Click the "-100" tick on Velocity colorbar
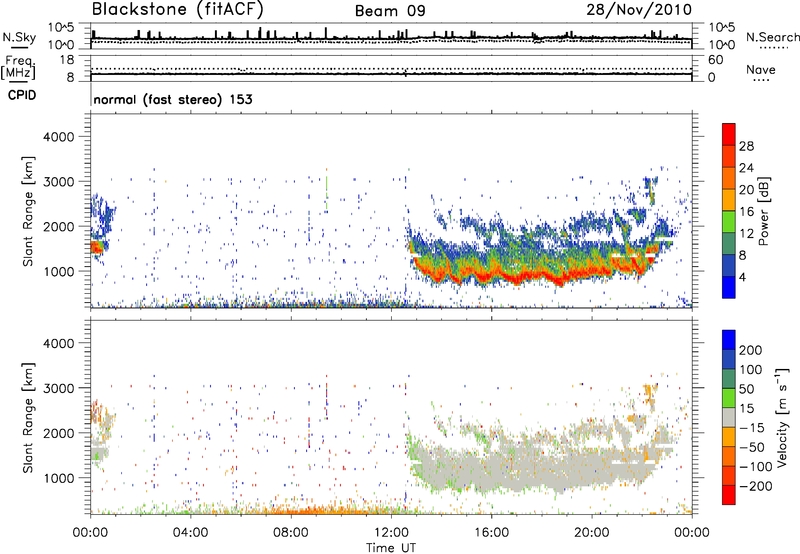 point(755,467)
